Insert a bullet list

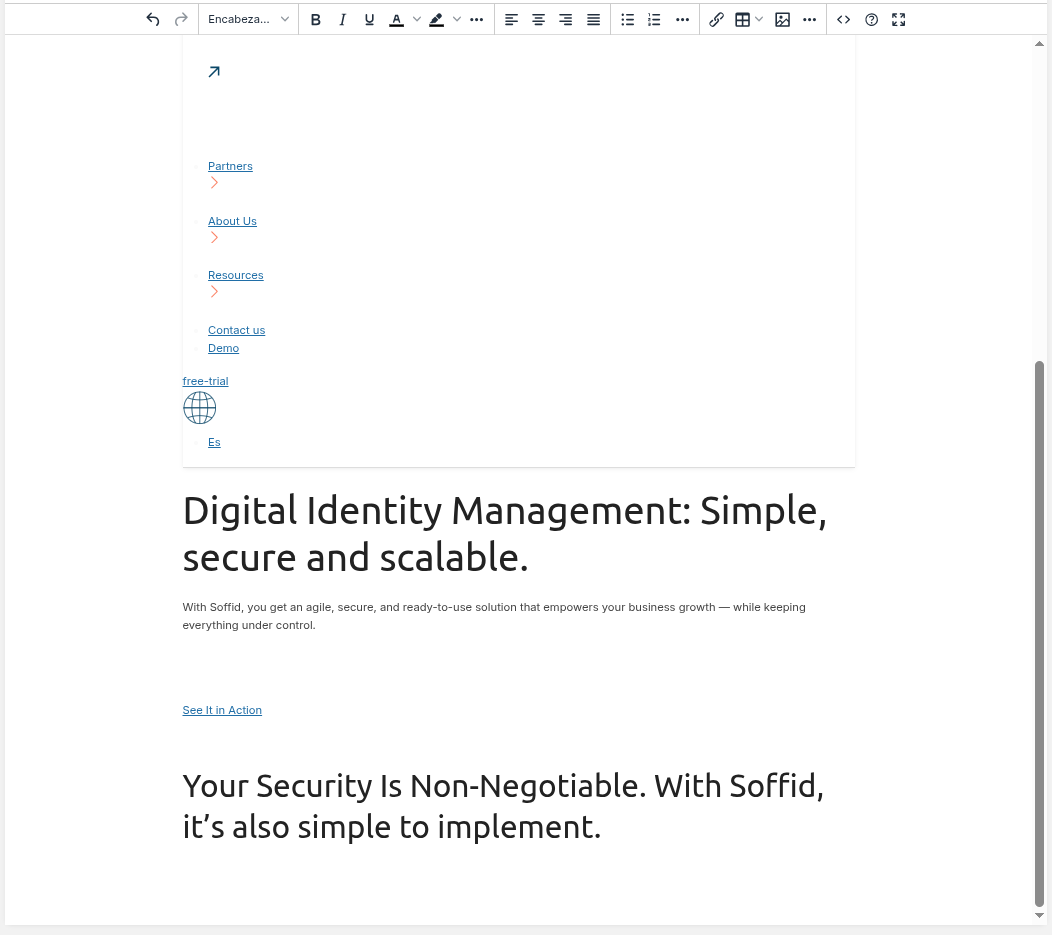click(627, 19)
